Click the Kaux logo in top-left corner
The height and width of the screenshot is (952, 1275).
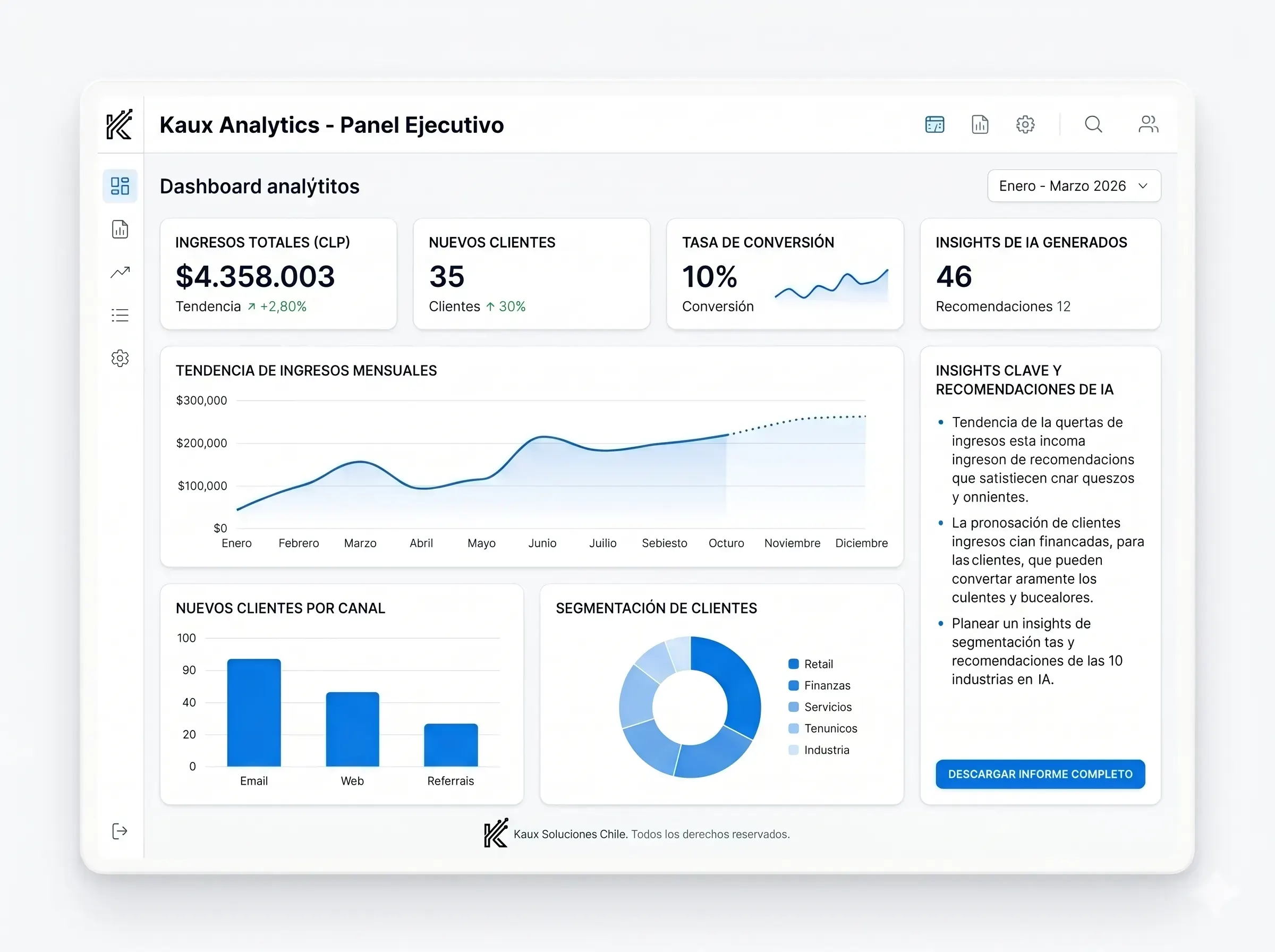point(120,124)
